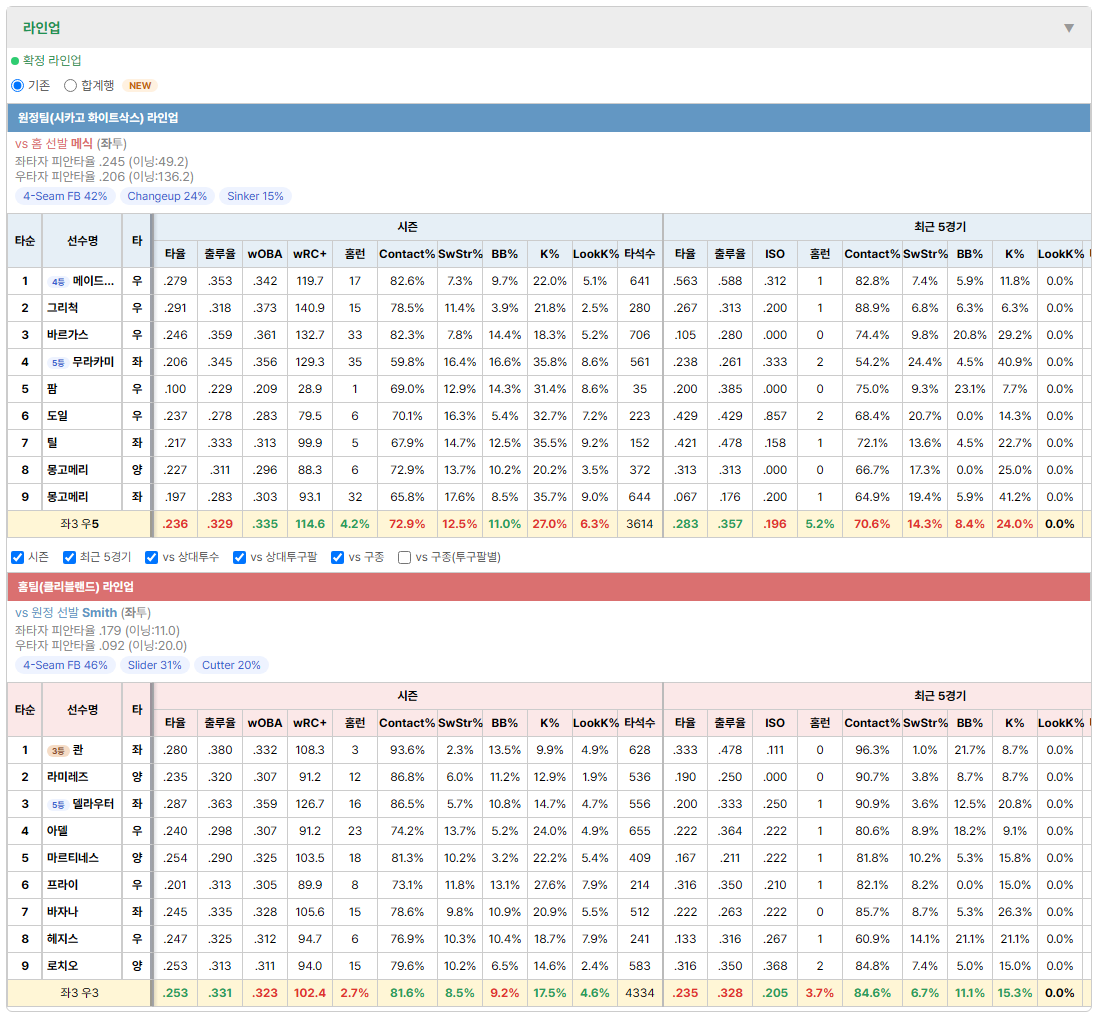
Task: Click the 좌3 우3 summary row label
Action: 79,993
